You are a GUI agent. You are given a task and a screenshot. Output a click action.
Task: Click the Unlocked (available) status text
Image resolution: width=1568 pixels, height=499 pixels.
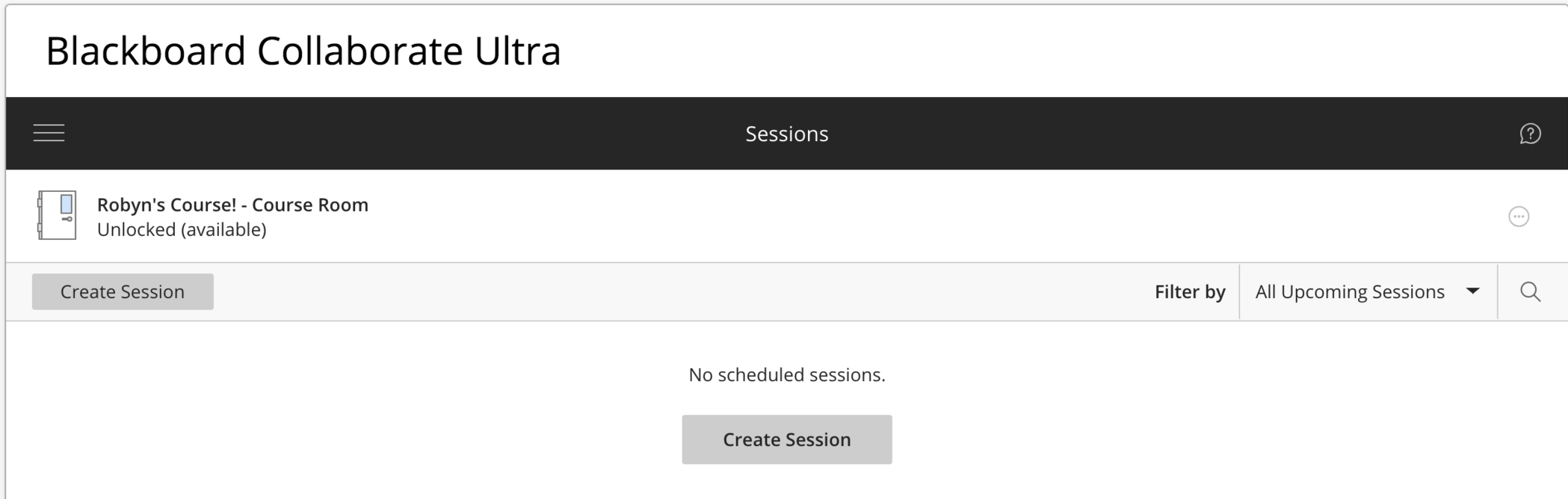coord(182,229)
